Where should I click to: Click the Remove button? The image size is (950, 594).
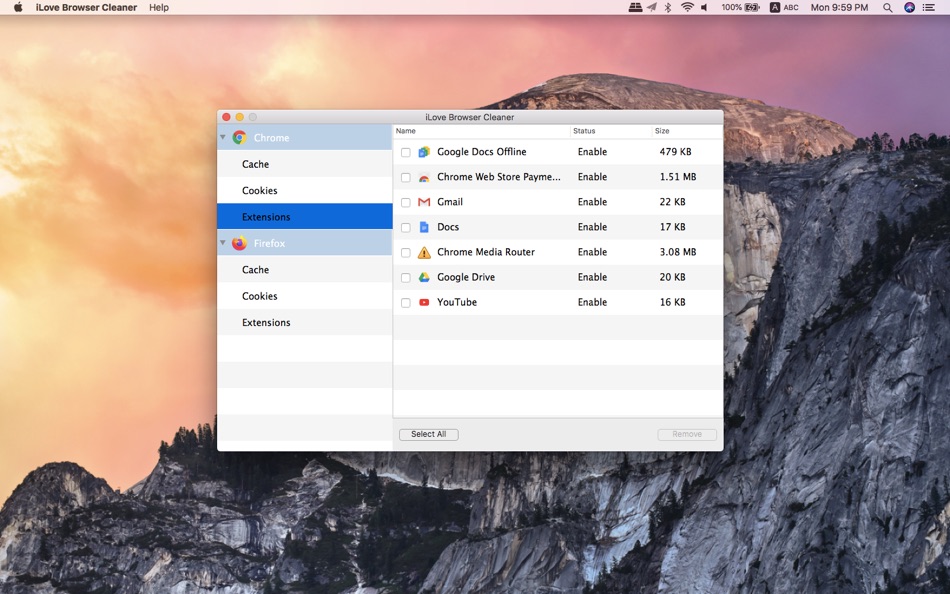tap(687, 435)
